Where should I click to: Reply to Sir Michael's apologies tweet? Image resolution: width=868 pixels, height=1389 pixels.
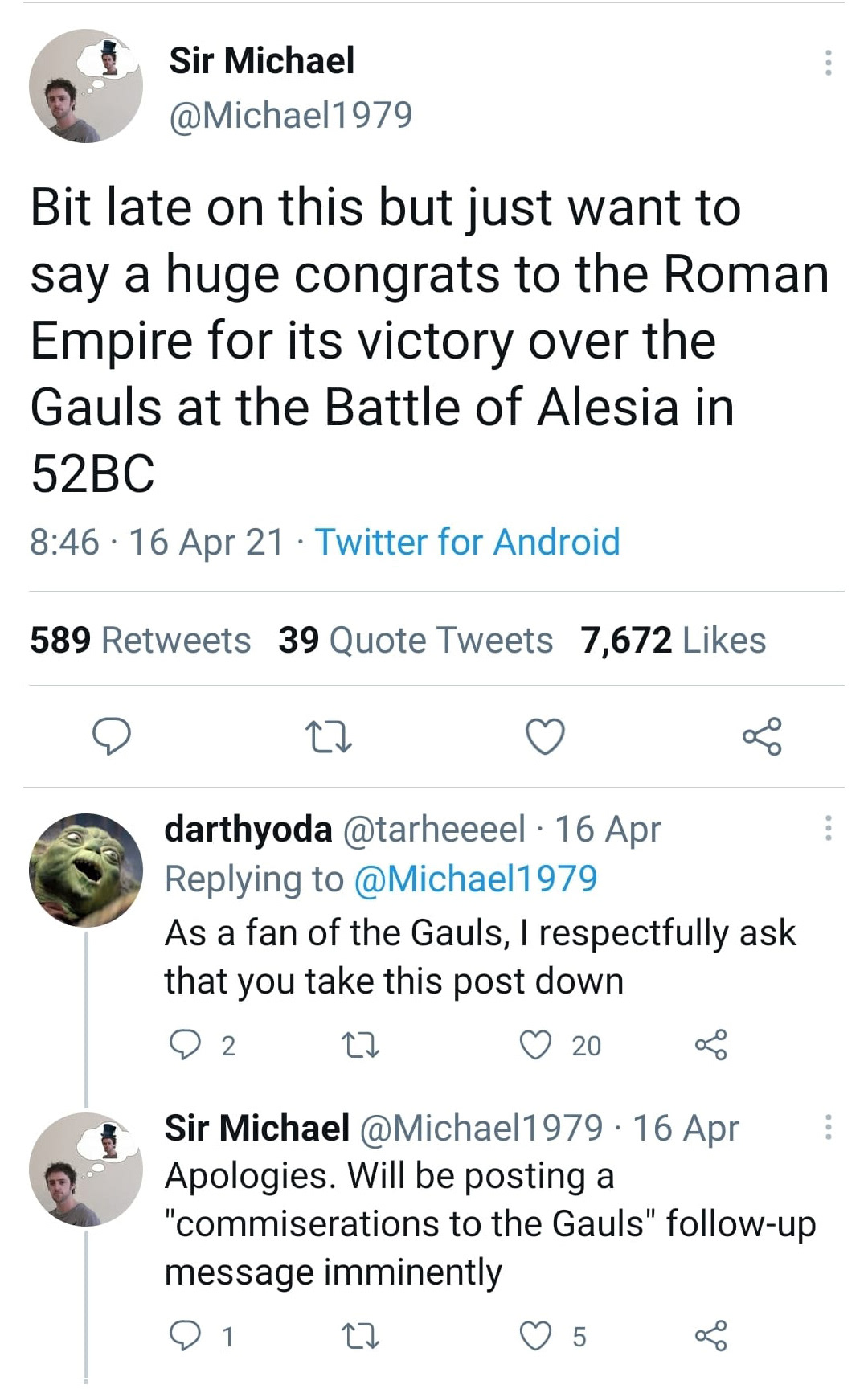[186, 1336]
